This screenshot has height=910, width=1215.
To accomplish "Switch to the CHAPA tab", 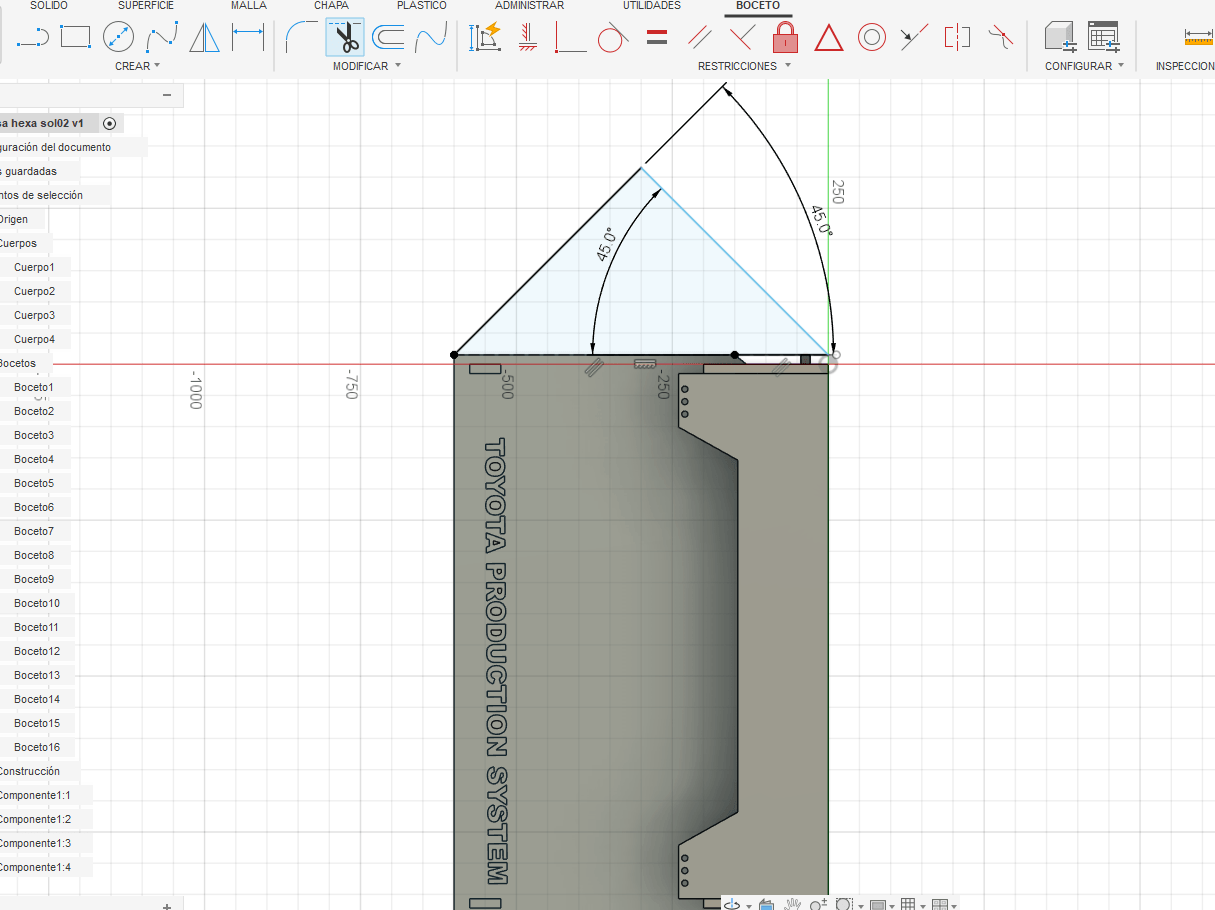I will coord(331,6).
